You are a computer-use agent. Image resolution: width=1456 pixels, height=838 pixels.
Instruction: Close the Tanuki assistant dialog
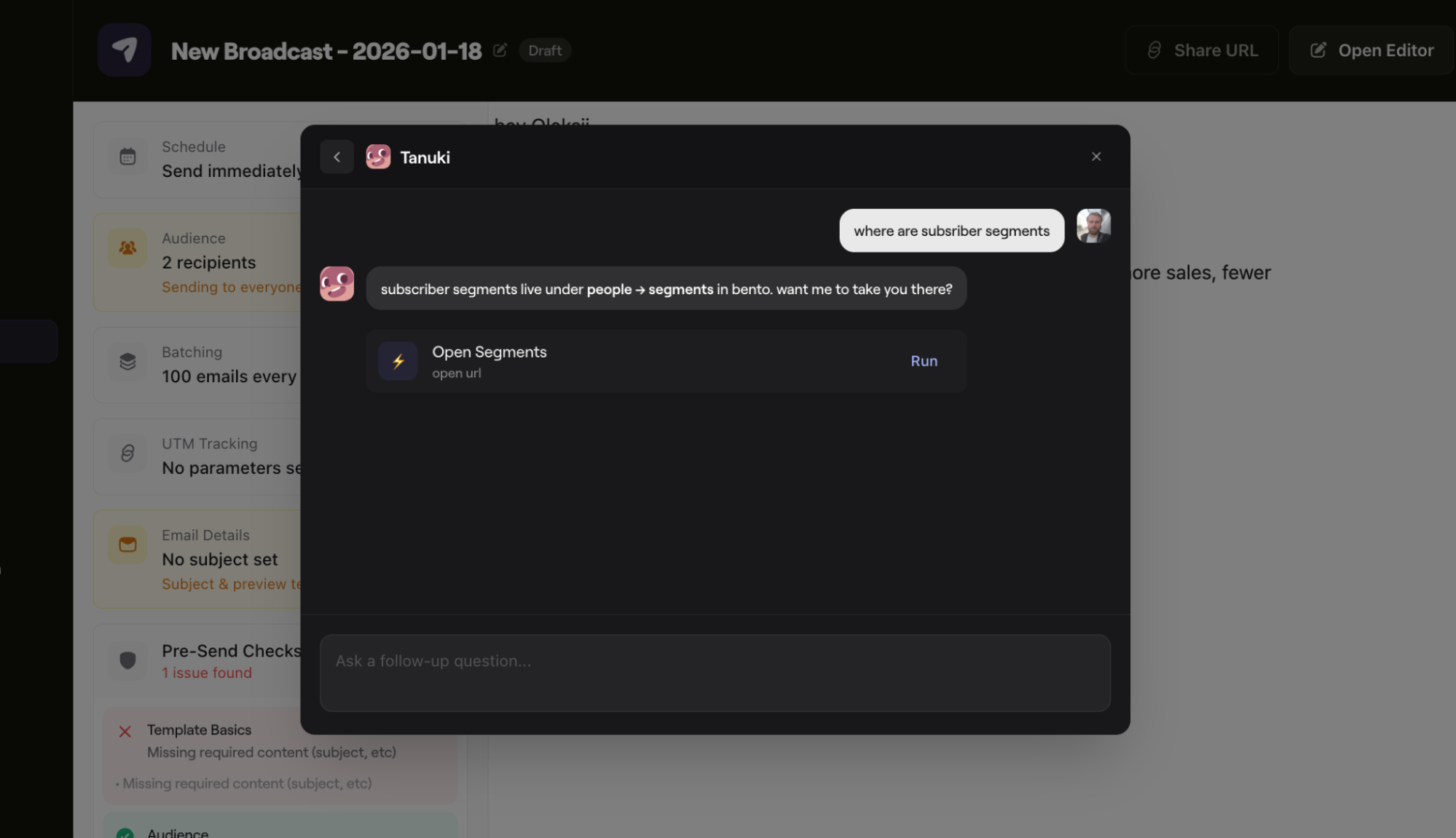1096,157
